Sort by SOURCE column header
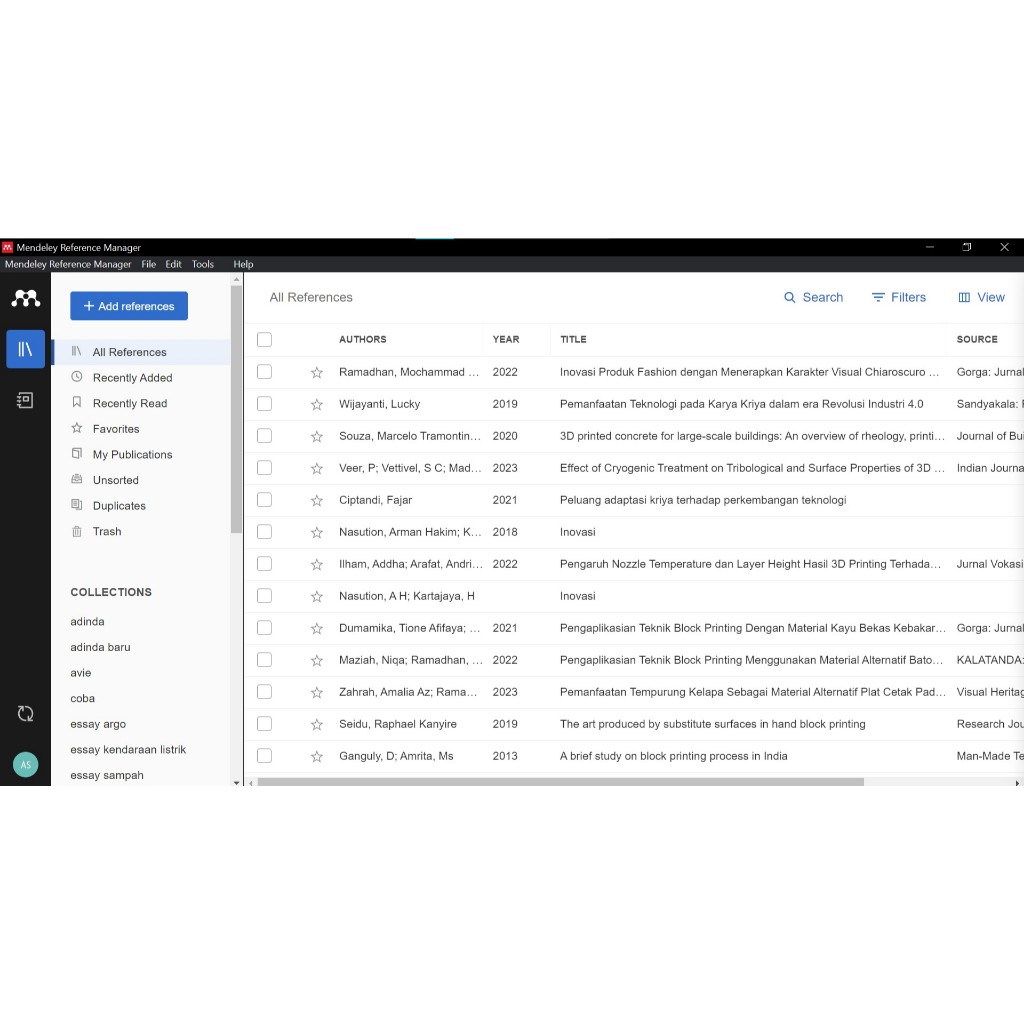This screenshot has width=1024, height=1024. [x=977, y=340]
